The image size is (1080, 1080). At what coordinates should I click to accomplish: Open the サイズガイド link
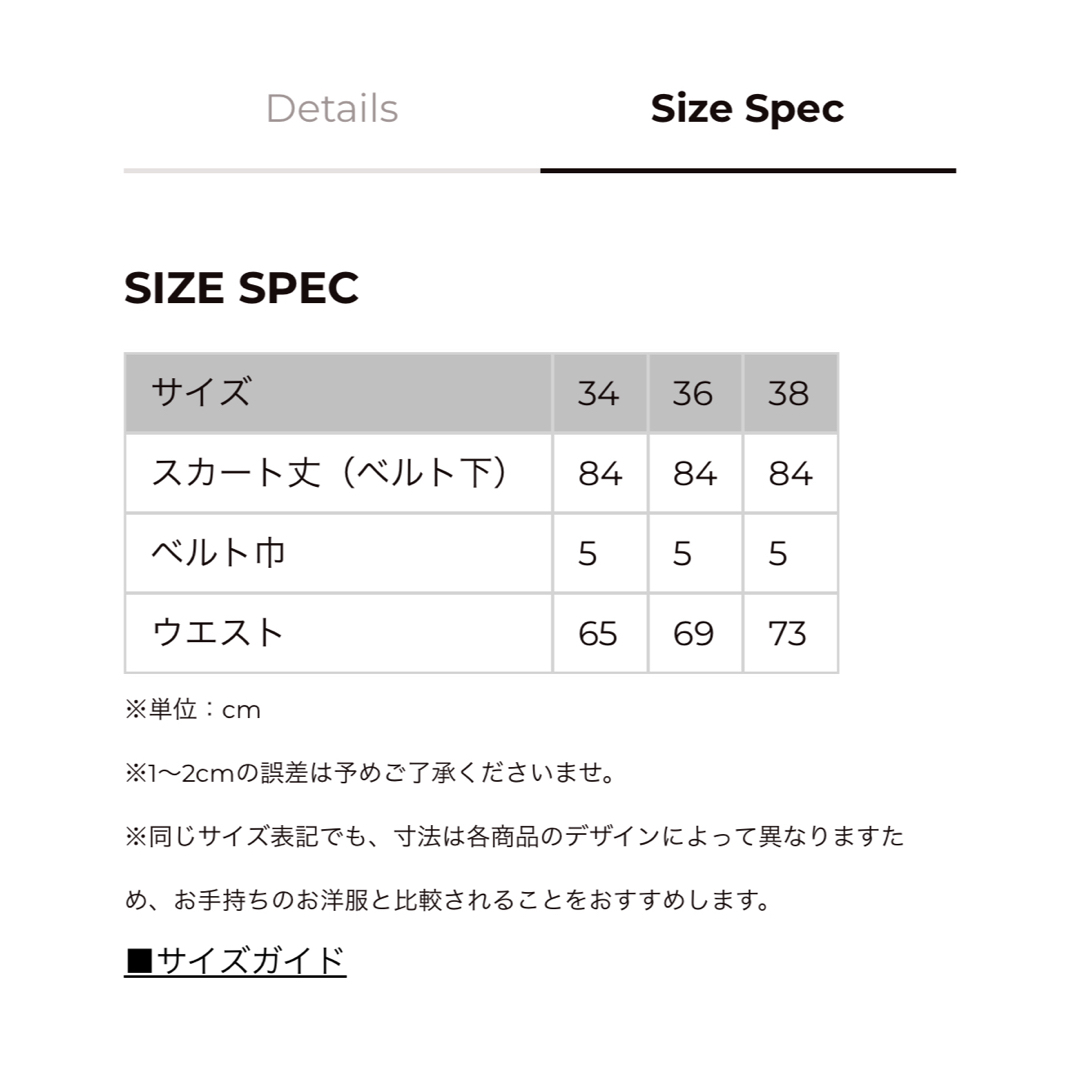pyautogui.click(x=235, y=960)
